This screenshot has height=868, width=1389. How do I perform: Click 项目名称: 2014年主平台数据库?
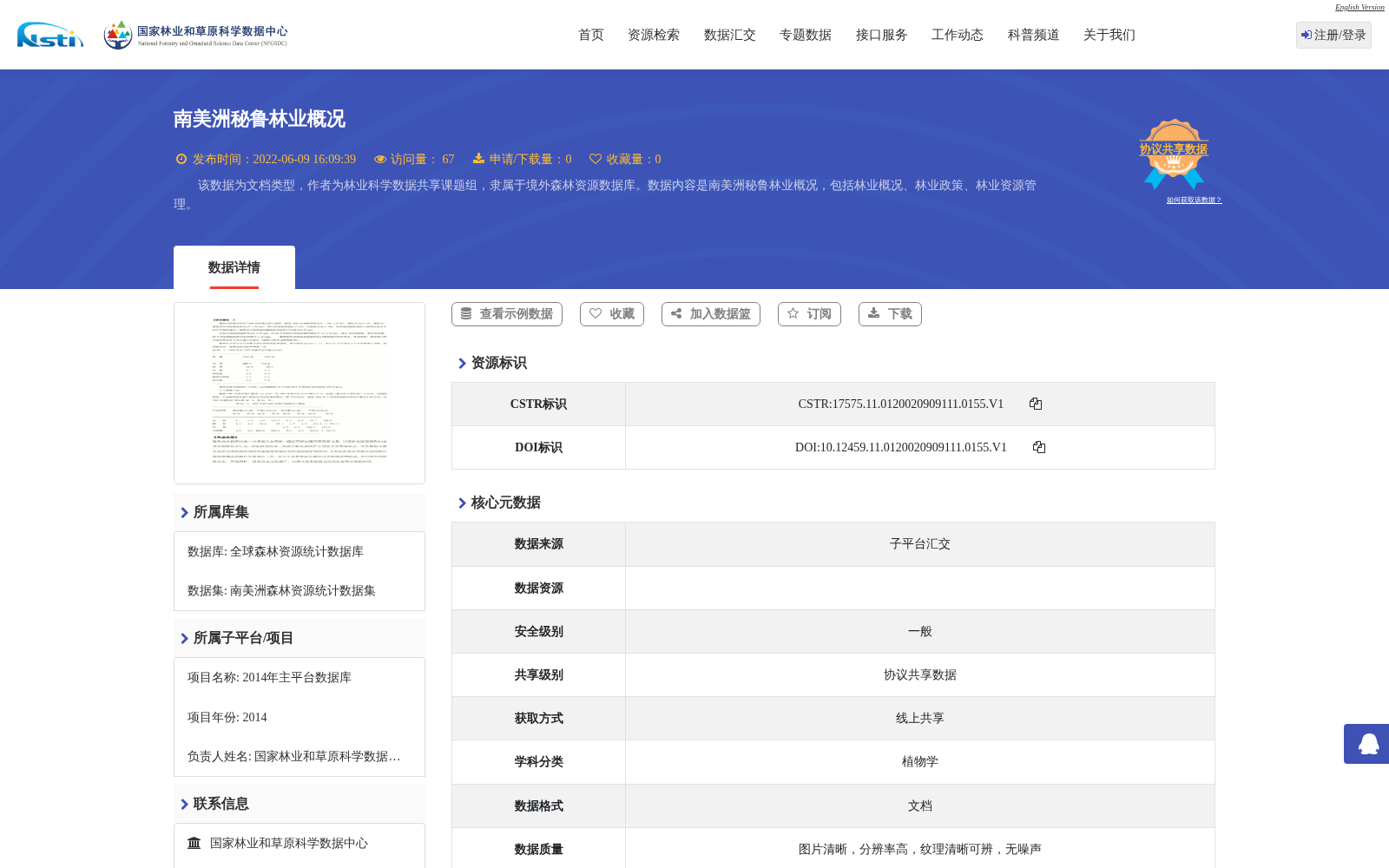pos(269,677)
